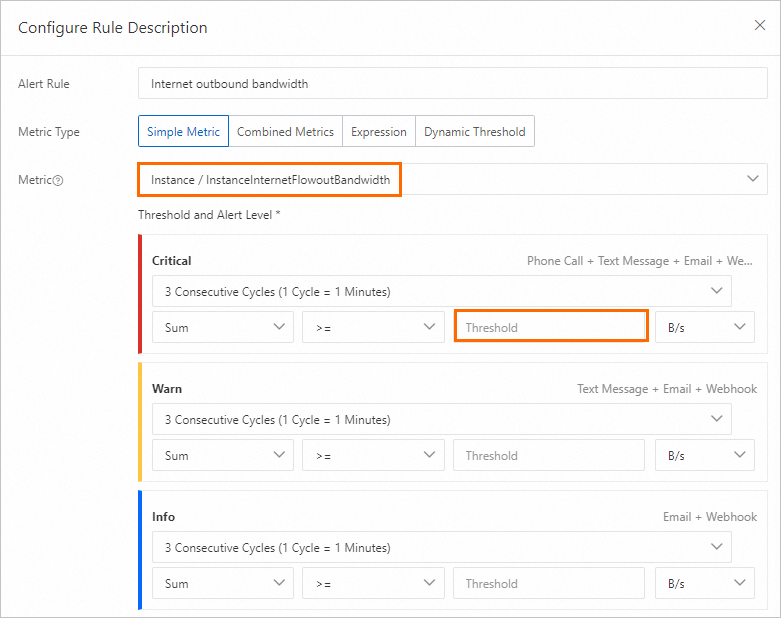Click the Info Threshold input field
The width and height of the screenshot is (781, 618).
[548, 584]
